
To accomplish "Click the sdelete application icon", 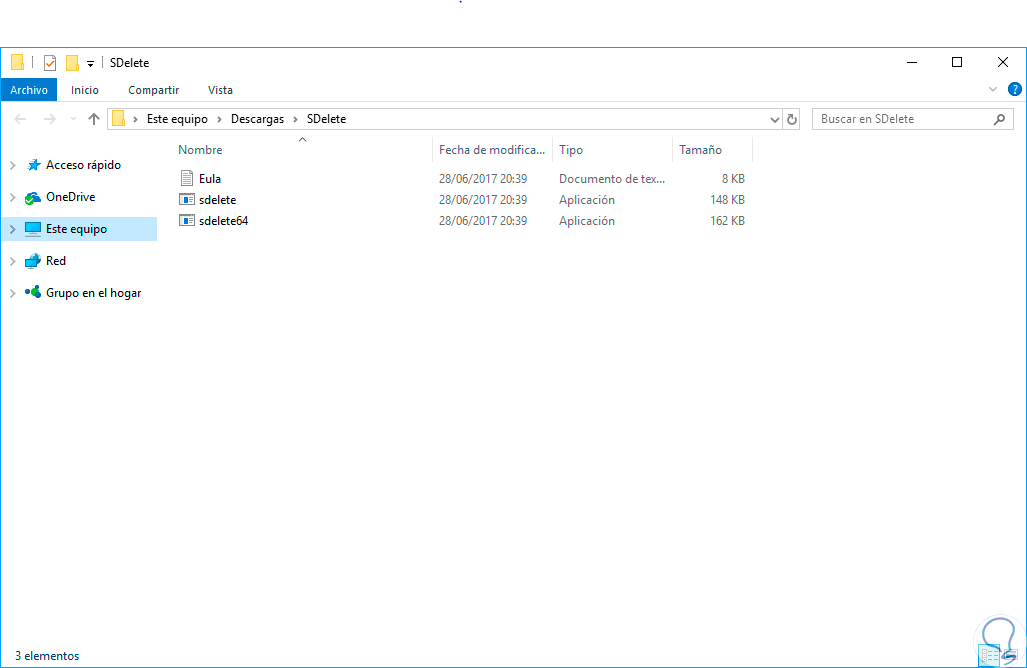I will click(x=187, y=199).
